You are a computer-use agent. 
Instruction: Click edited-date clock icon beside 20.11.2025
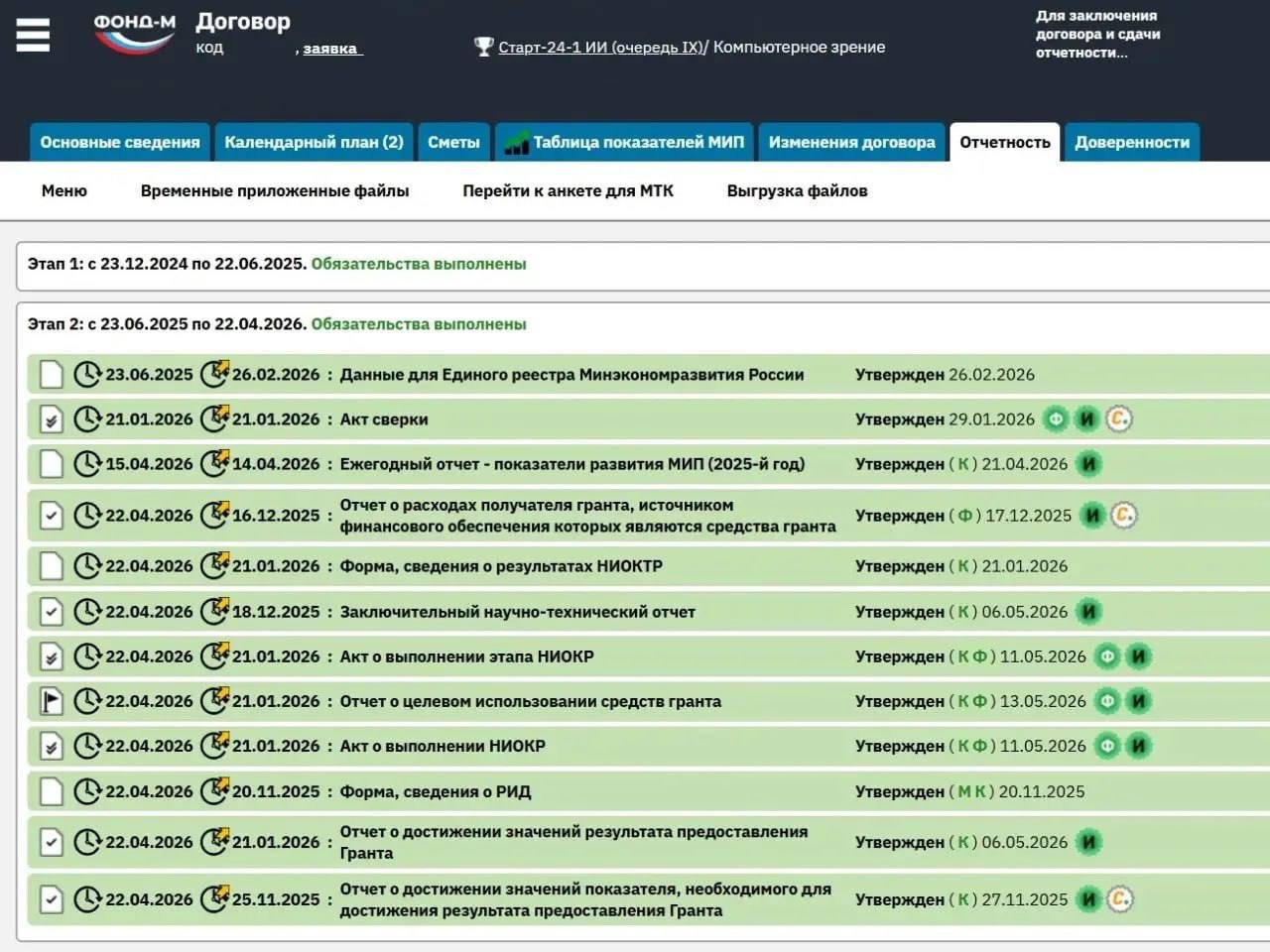pos(214,790)
